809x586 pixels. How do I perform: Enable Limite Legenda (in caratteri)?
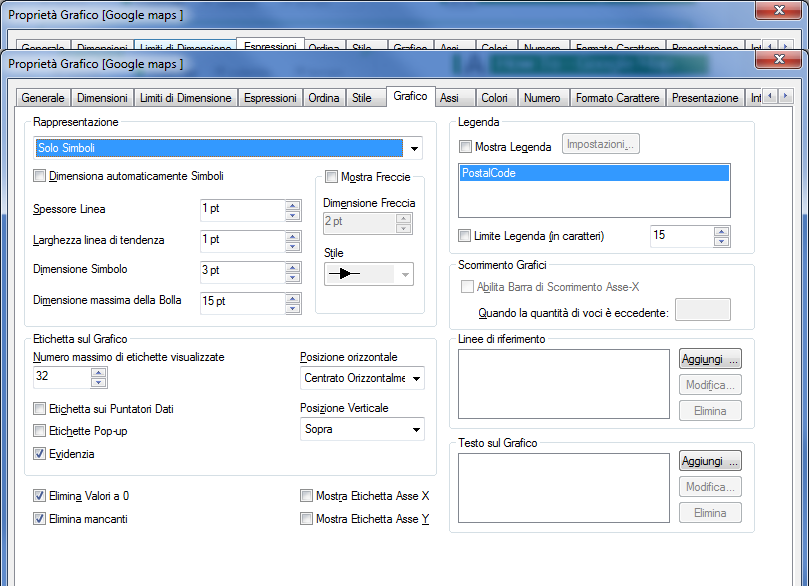[x=465, y=236]
